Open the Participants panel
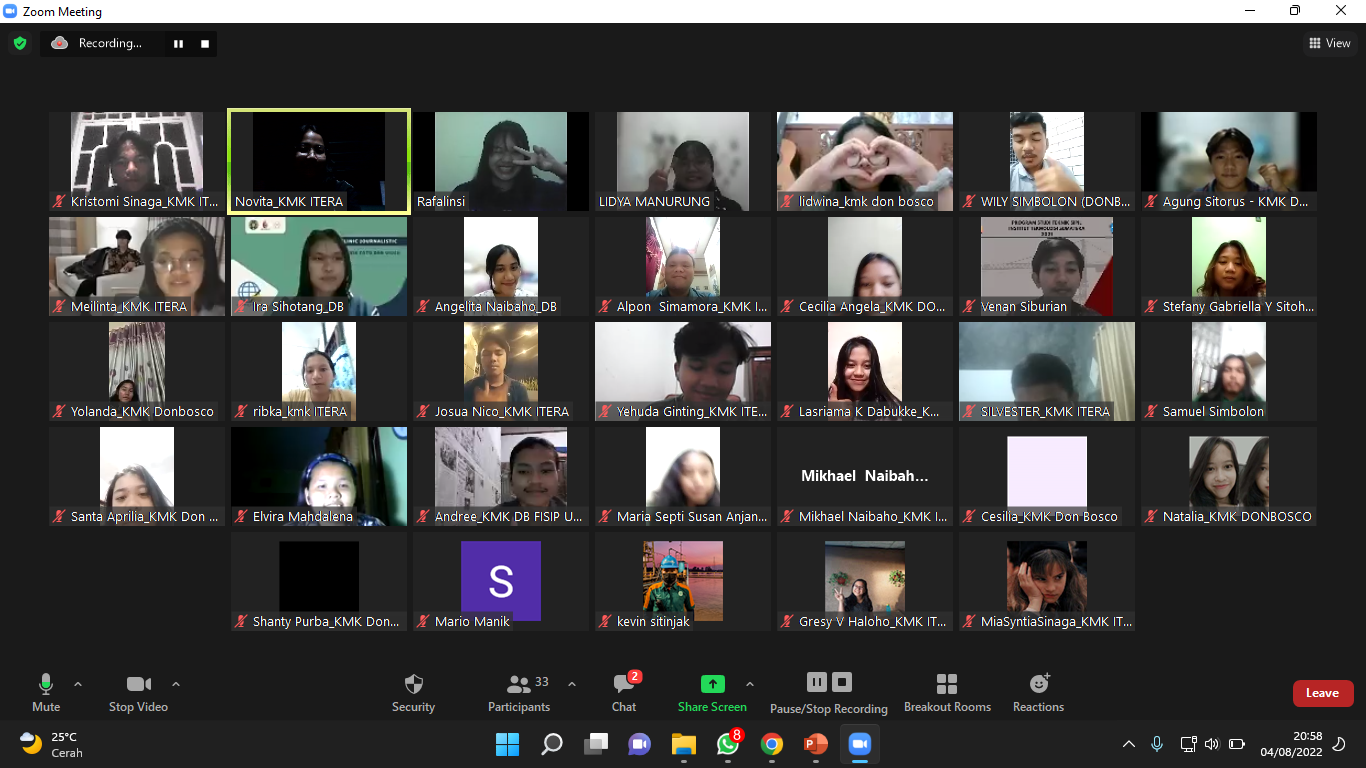The image size is (1366, 768). (518, 692)
